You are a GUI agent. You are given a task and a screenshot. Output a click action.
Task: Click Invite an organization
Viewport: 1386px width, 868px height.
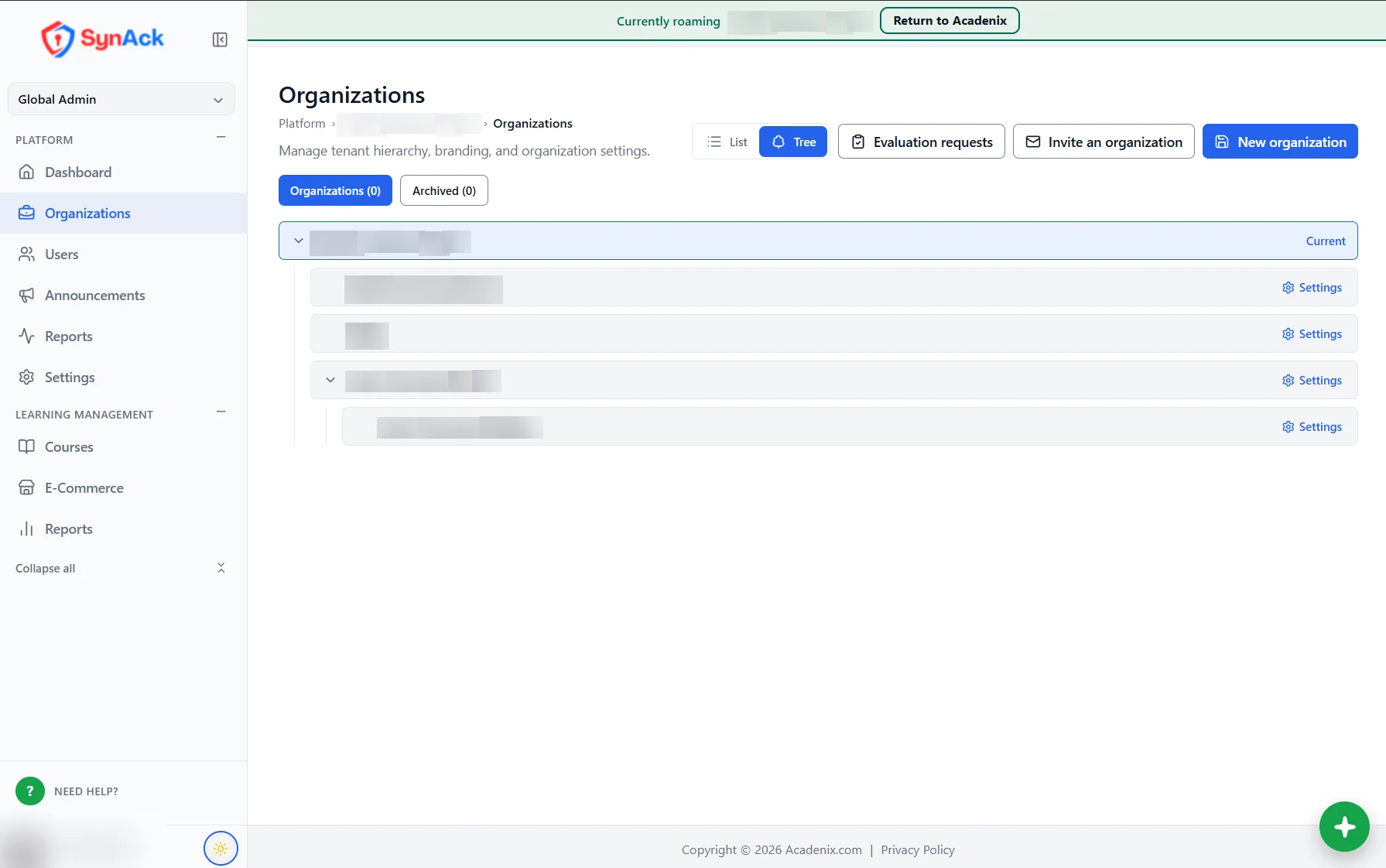[1104, 142]
